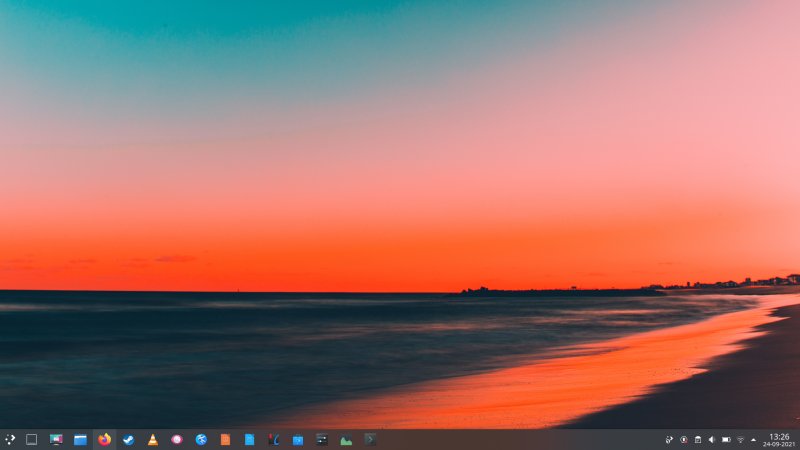Click the leftmost system tray icon
Image resolution: width=800 pixels, height=450 pixels.
669,440
